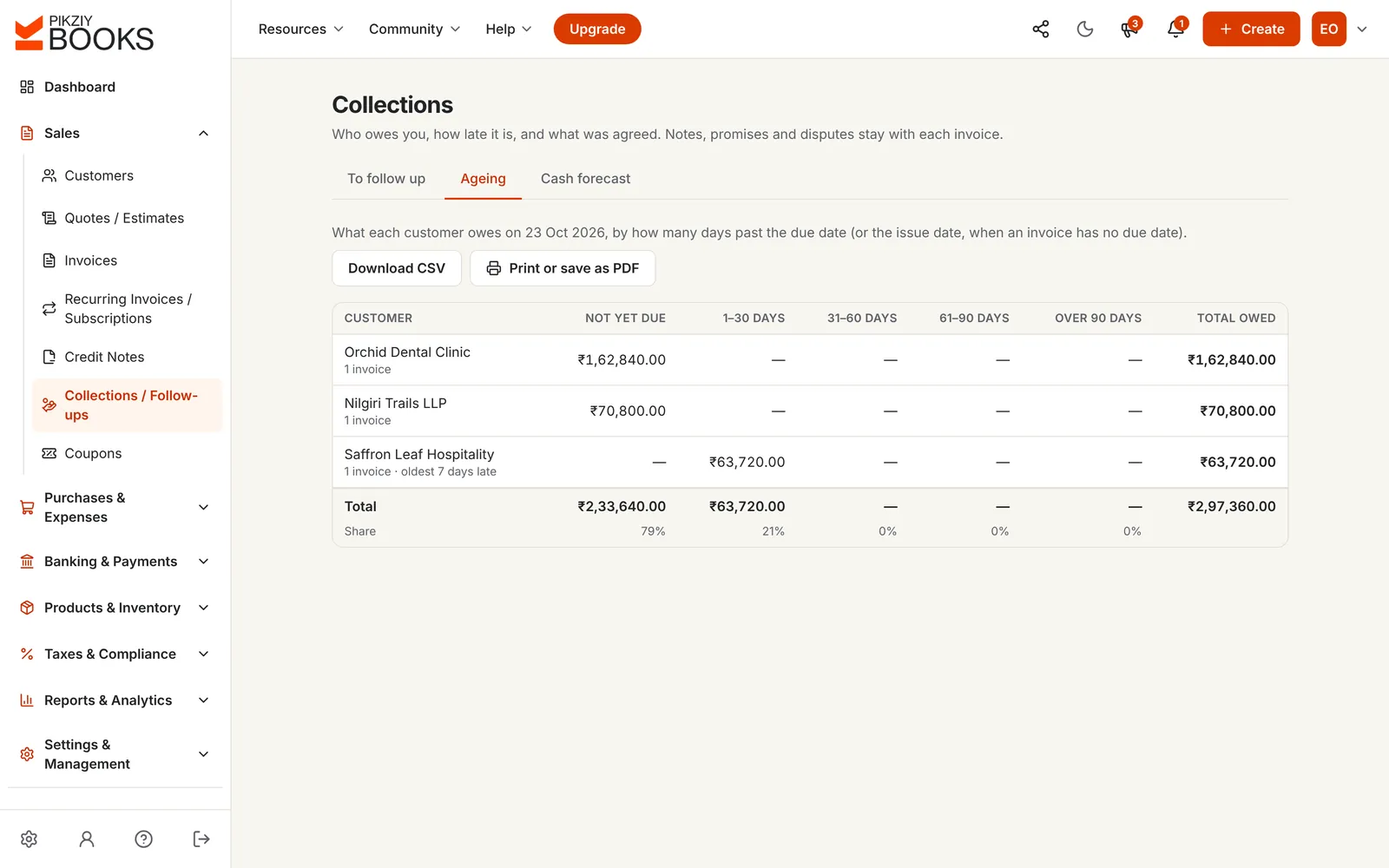The width and height of the screenshot is (1389, 868).
Task: Open the help question-mark icon in the sidebar footer
Action: 144,838
